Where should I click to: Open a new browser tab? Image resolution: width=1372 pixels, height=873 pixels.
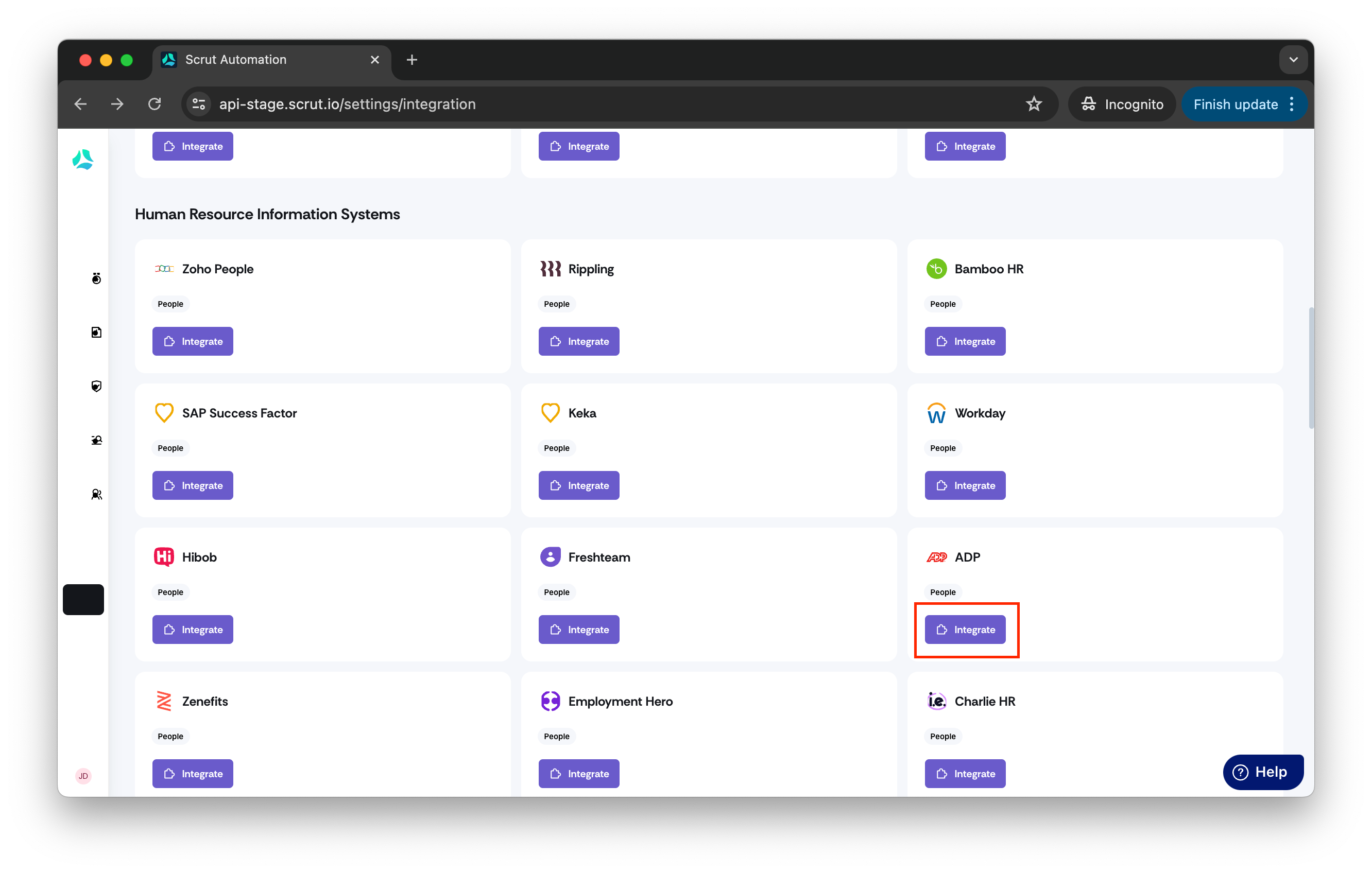pos(412,60)
